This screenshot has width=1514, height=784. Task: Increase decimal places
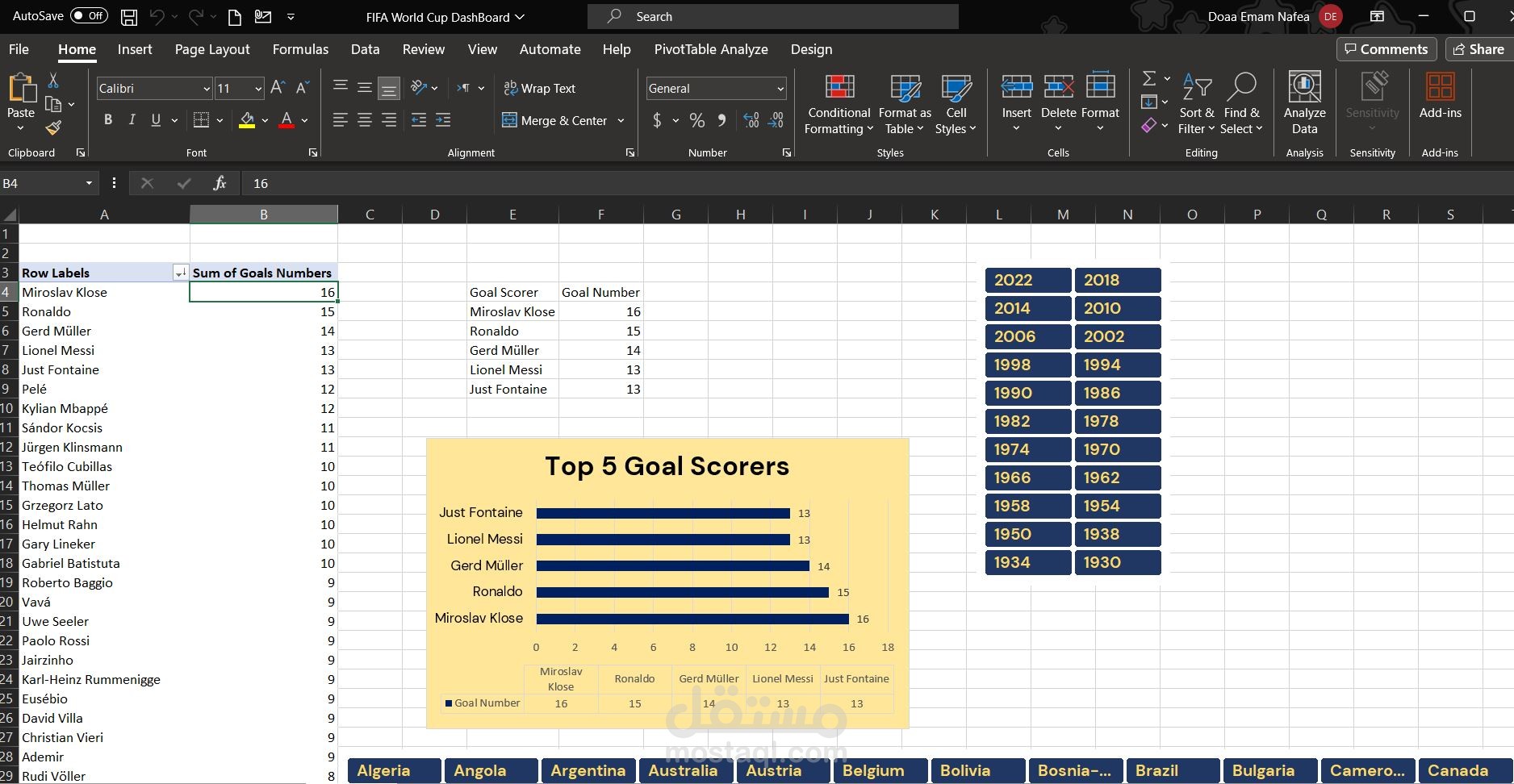point(751,120)
